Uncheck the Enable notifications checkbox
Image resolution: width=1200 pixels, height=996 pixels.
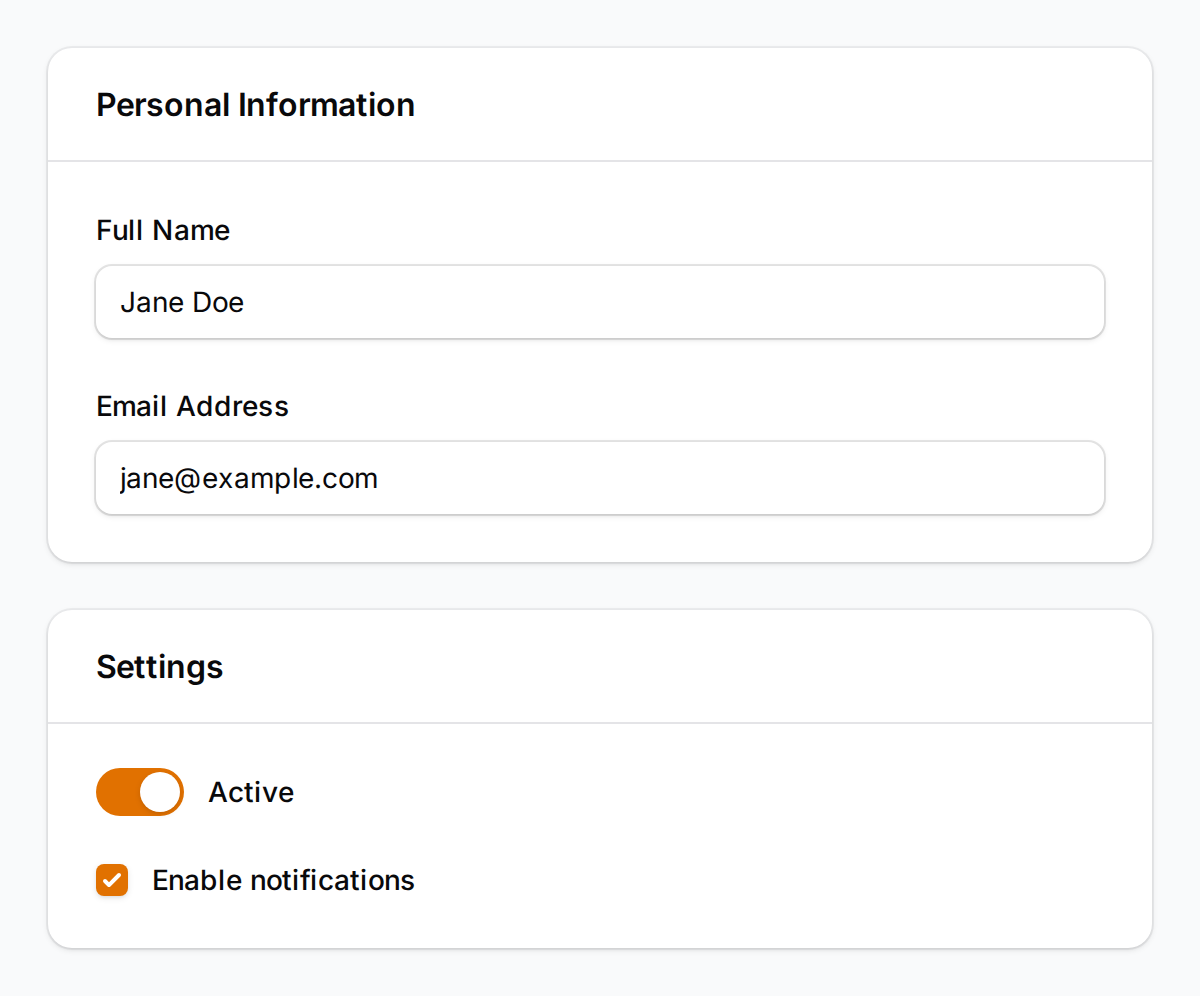point(112,880)
